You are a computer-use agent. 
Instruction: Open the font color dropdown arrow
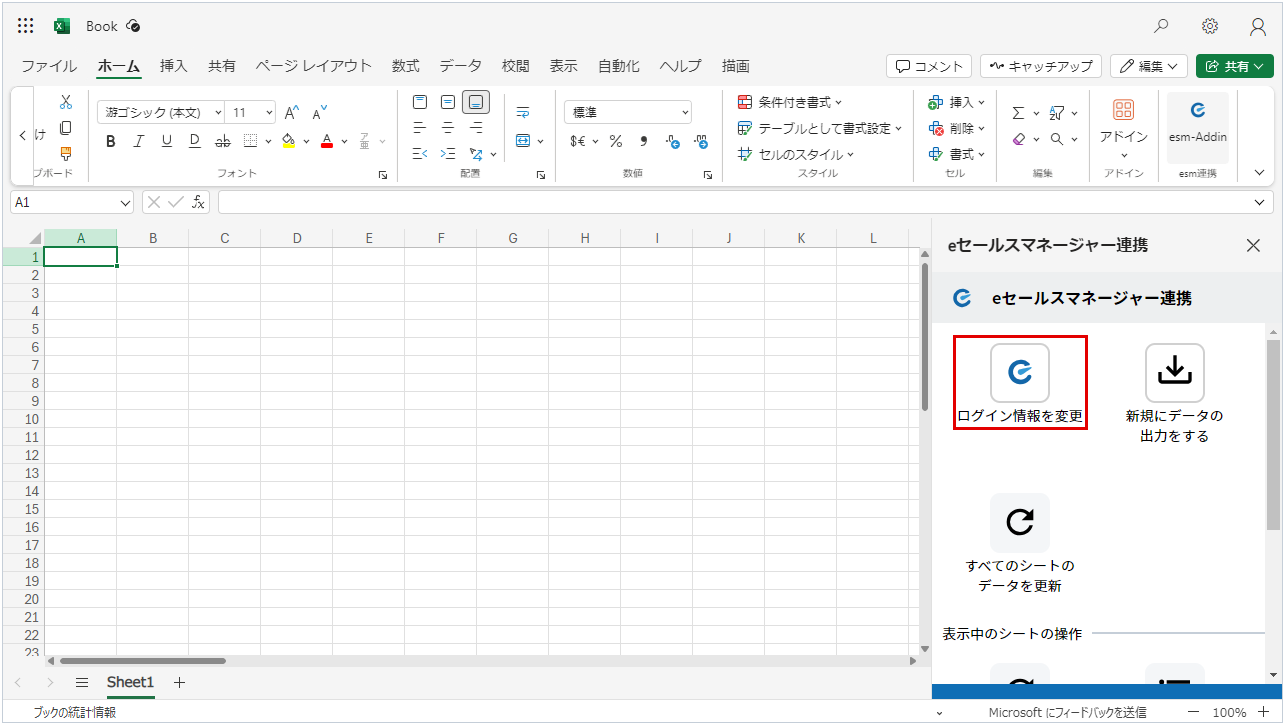pyautogui.click(x=344, y=141)
